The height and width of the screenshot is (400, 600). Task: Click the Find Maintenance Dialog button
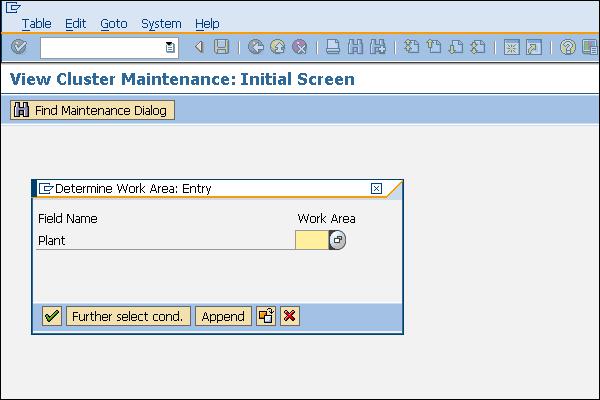(91, 110)
